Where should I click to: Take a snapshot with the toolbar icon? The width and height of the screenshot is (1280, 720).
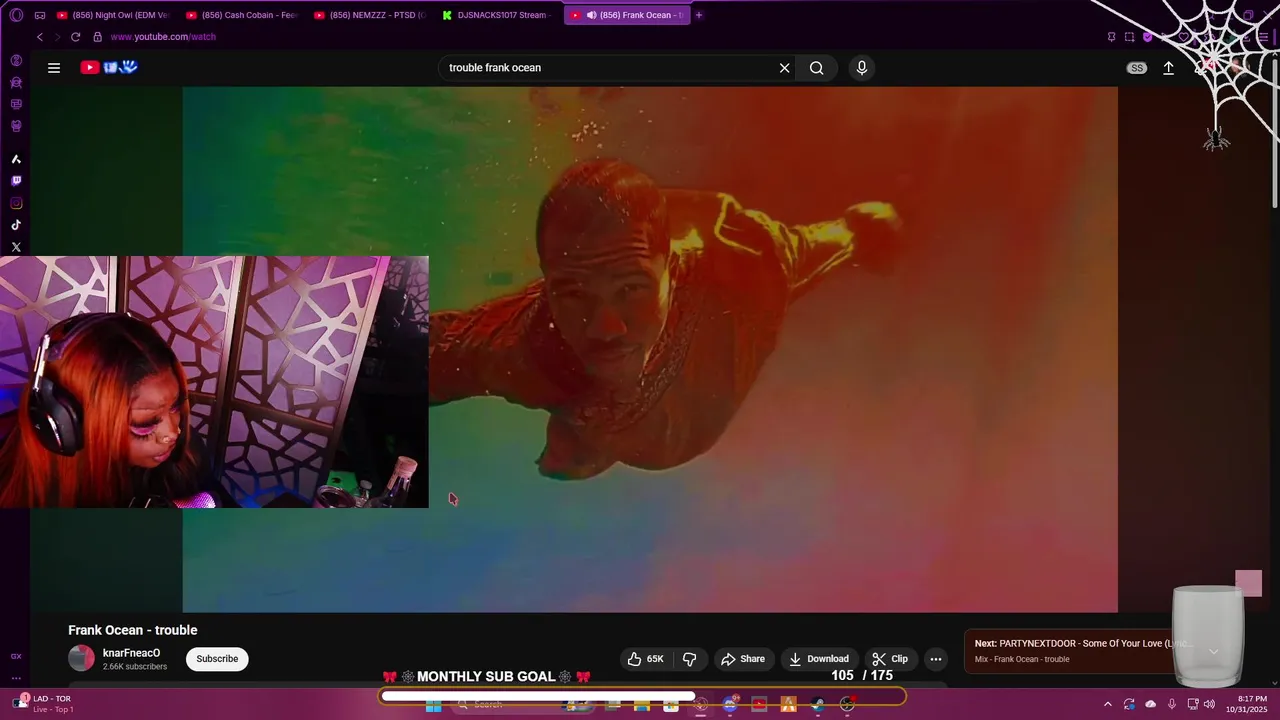(x=1129, y=37)
